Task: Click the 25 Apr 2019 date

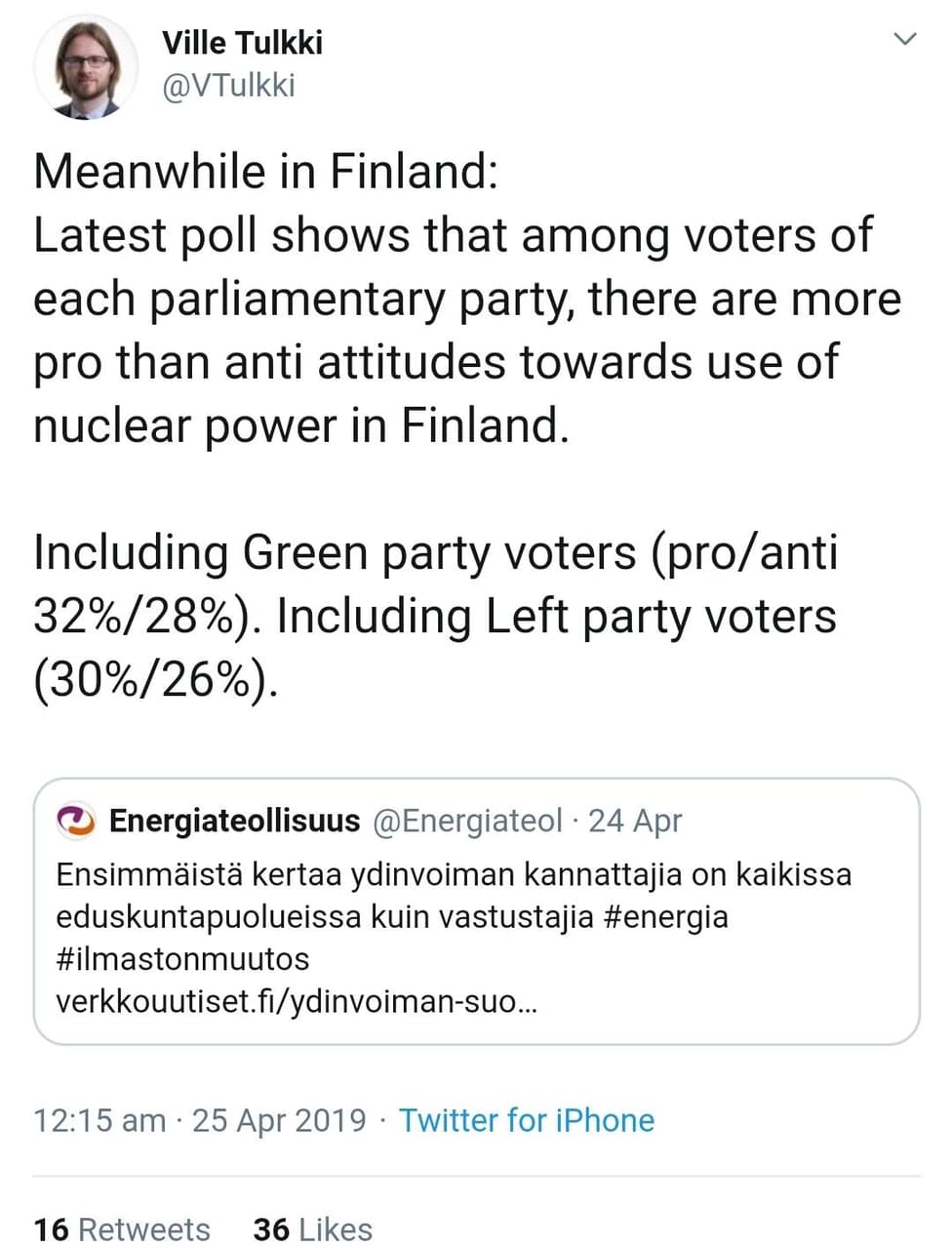Action: click(279, 1120)
